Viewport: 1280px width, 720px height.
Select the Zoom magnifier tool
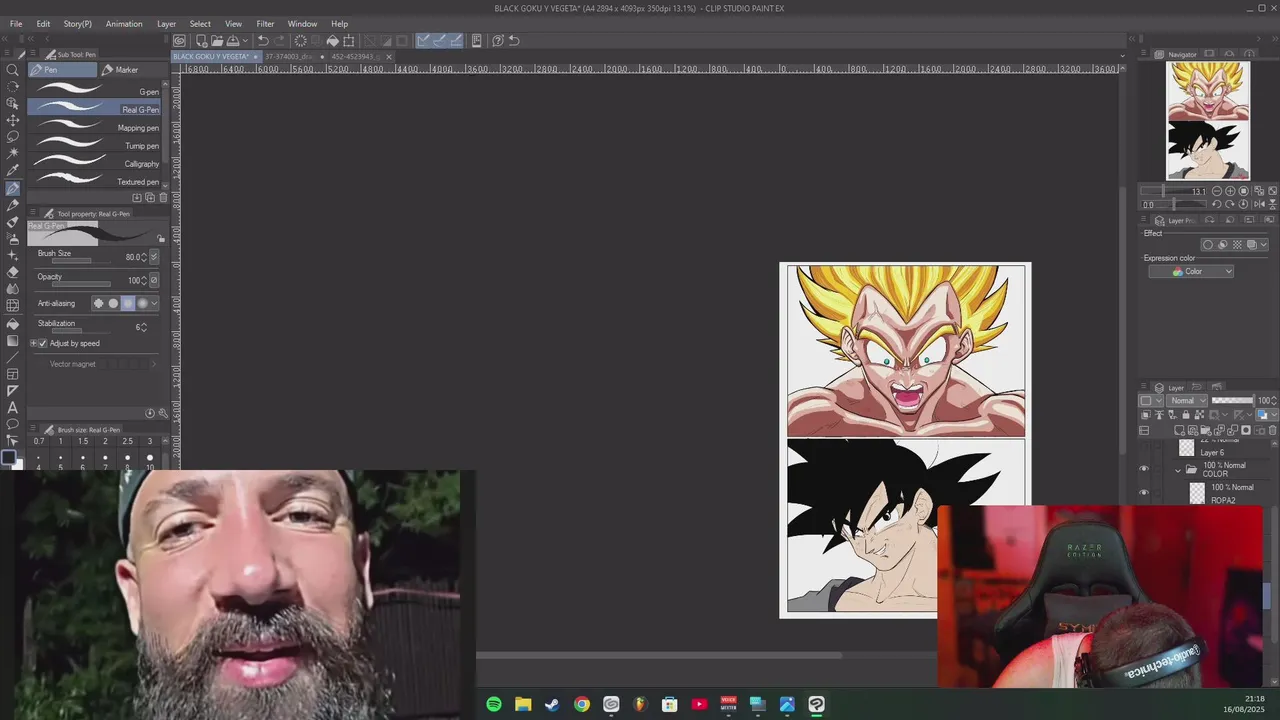tap(13, 70)
